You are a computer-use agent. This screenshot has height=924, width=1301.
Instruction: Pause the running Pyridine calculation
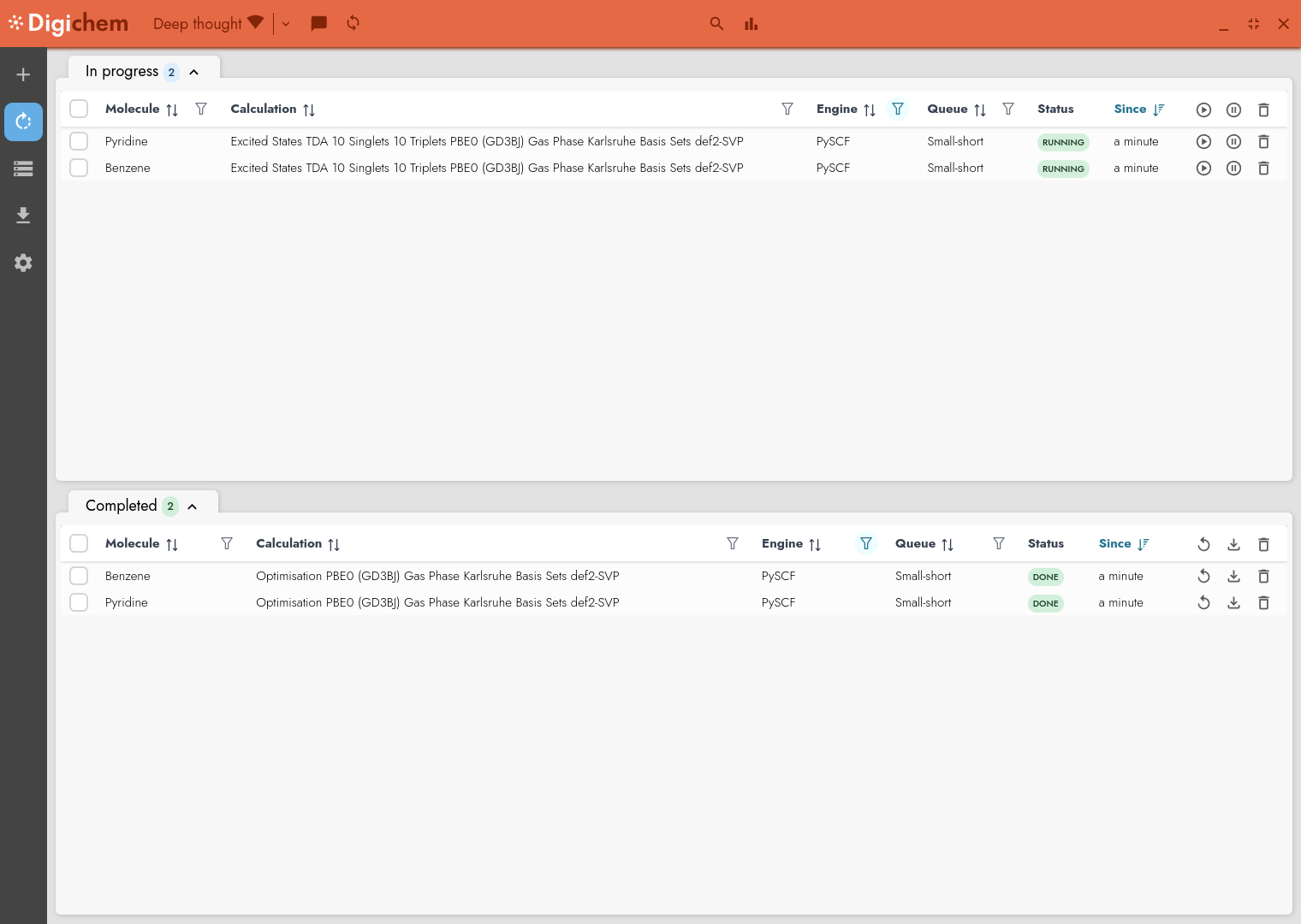tap(1233, 141)
